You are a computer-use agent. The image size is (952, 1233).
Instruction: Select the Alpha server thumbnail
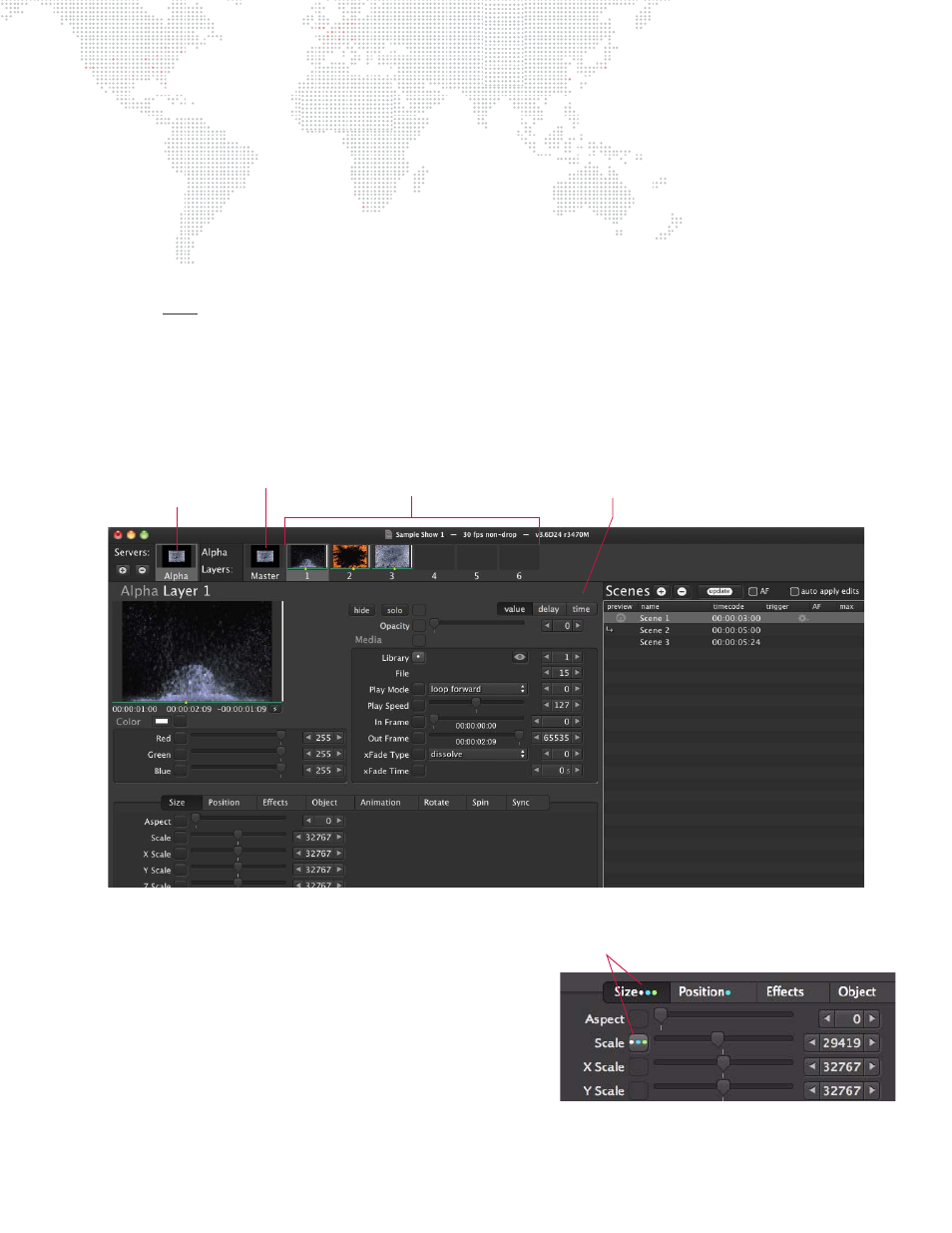[176, 557]
